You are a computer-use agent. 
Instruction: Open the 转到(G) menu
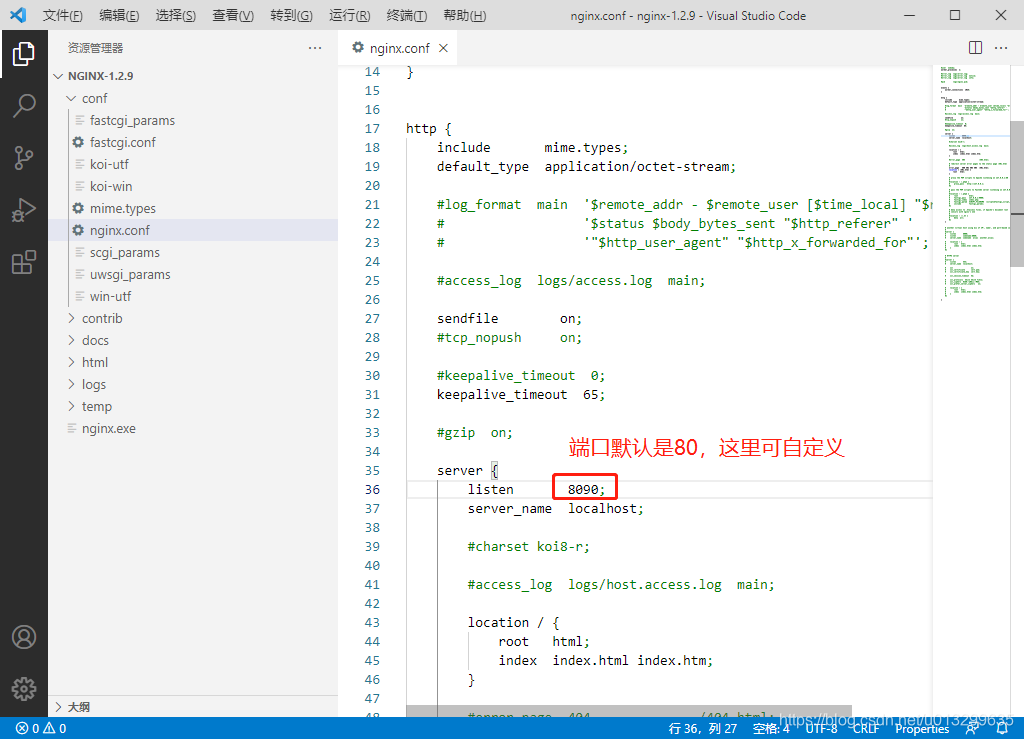point(291,16)
